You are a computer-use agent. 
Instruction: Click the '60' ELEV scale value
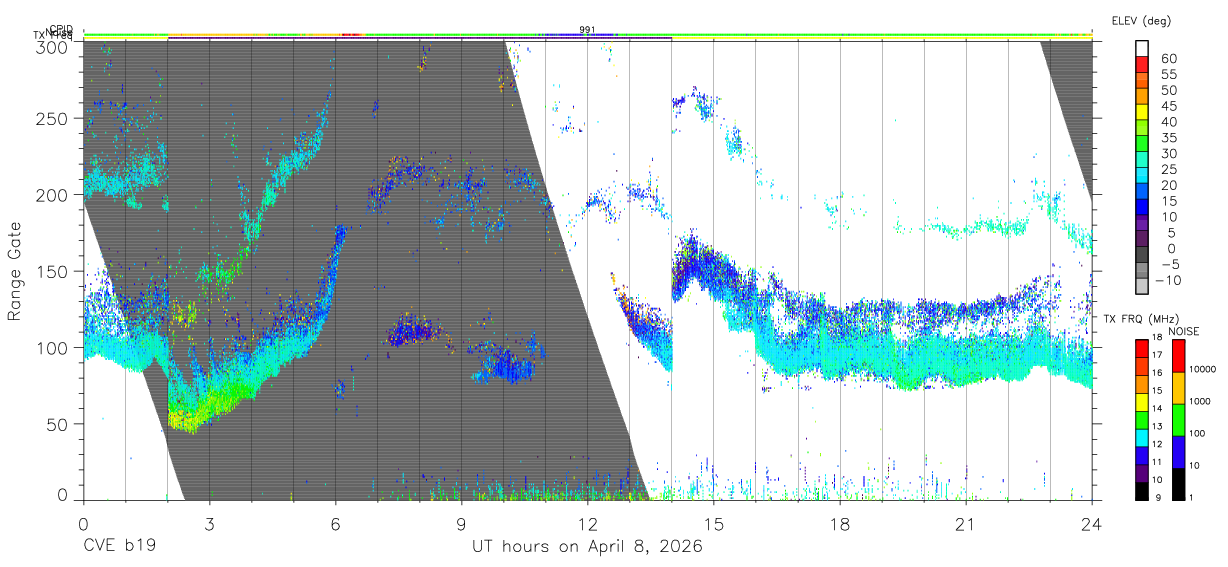(x=1168, y=58)
